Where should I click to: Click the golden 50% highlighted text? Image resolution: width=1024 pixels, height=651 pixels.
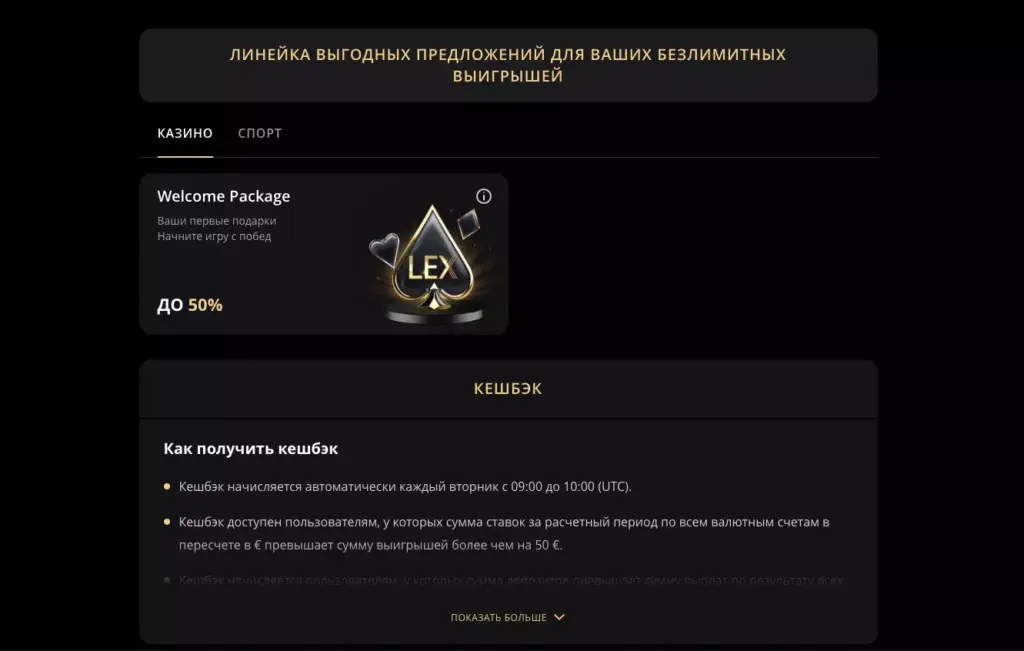(x=209, y=305)
